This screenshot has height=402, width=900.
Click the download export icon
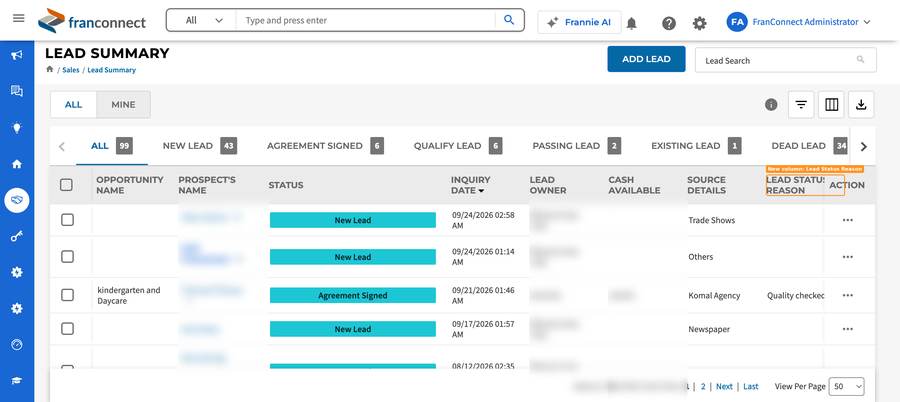(x=861, y=105)
